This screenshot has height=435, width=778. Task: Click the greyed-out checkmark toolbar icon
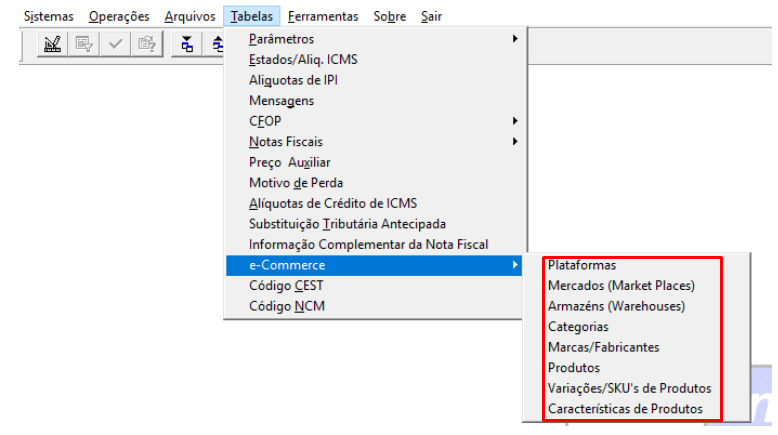click(x=114, y=44)
